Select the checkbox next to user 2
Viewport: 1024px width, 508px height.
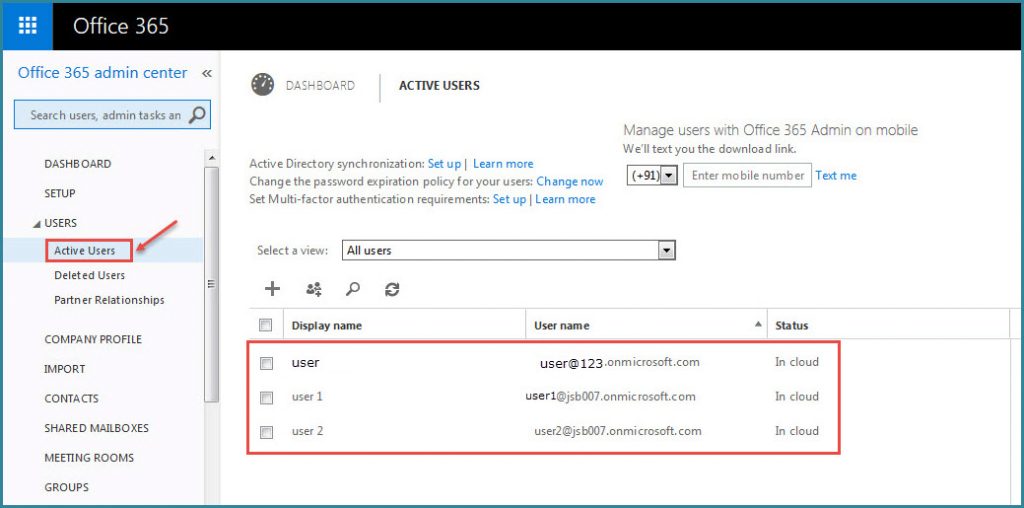(266, 433)
